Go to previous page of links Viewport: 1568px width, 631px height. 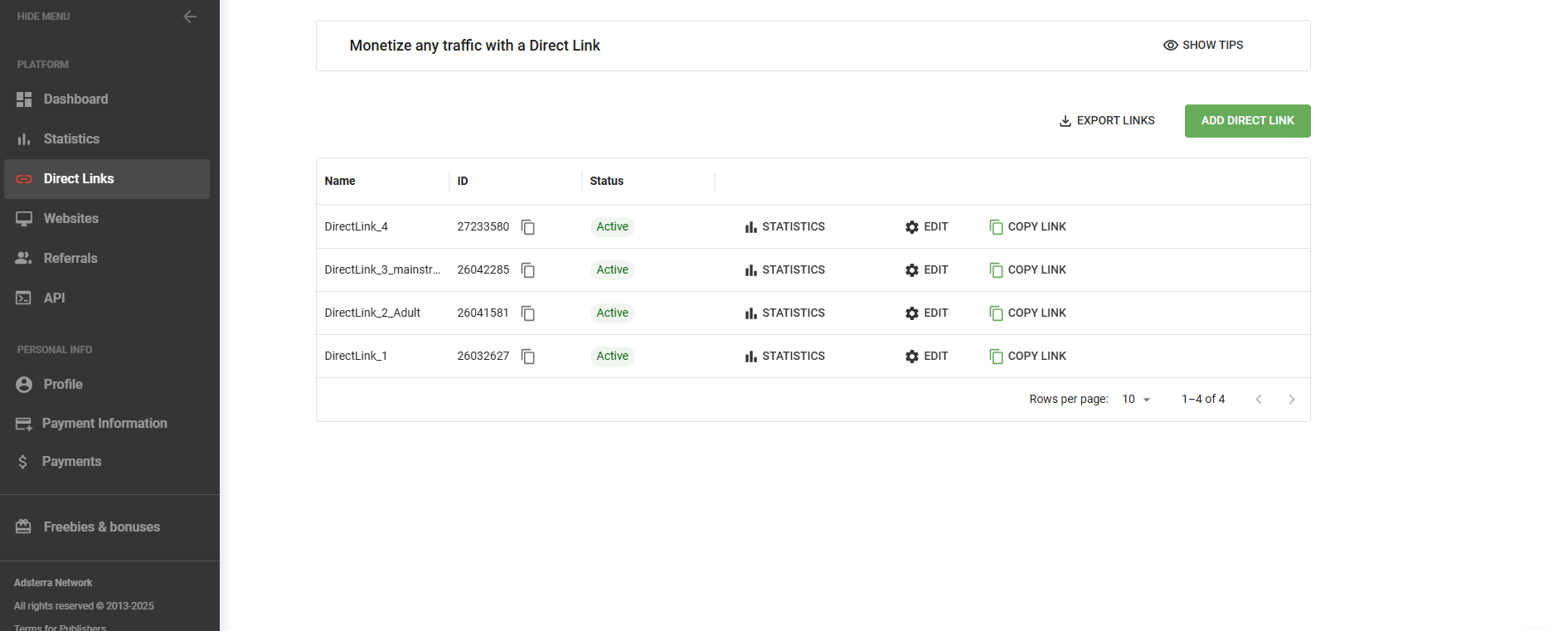[x=1258, y=400]
